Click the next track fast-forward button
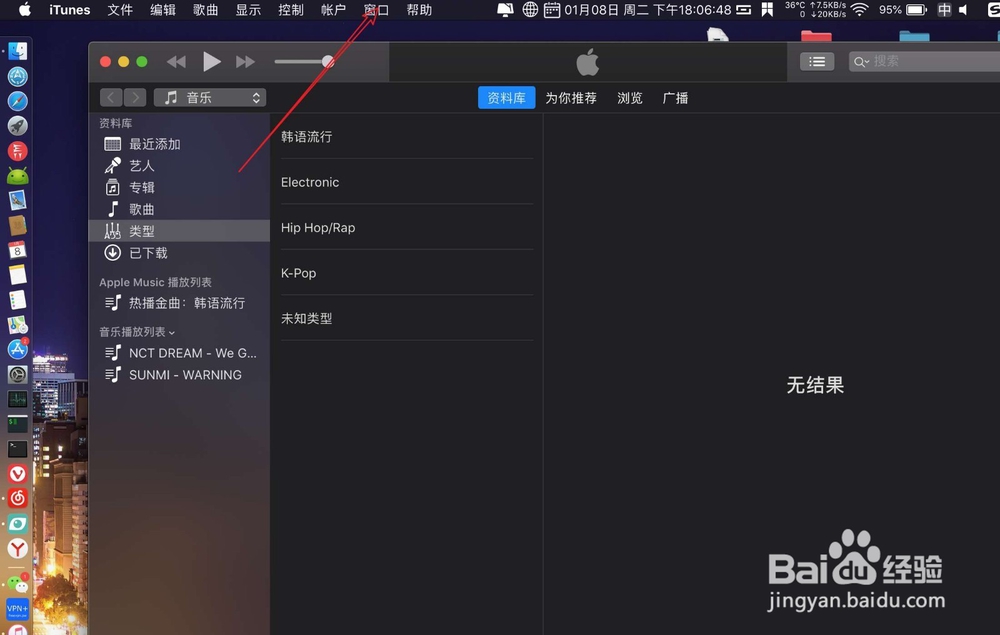Viewport: 1000px width, 635px height. [246, 62]
